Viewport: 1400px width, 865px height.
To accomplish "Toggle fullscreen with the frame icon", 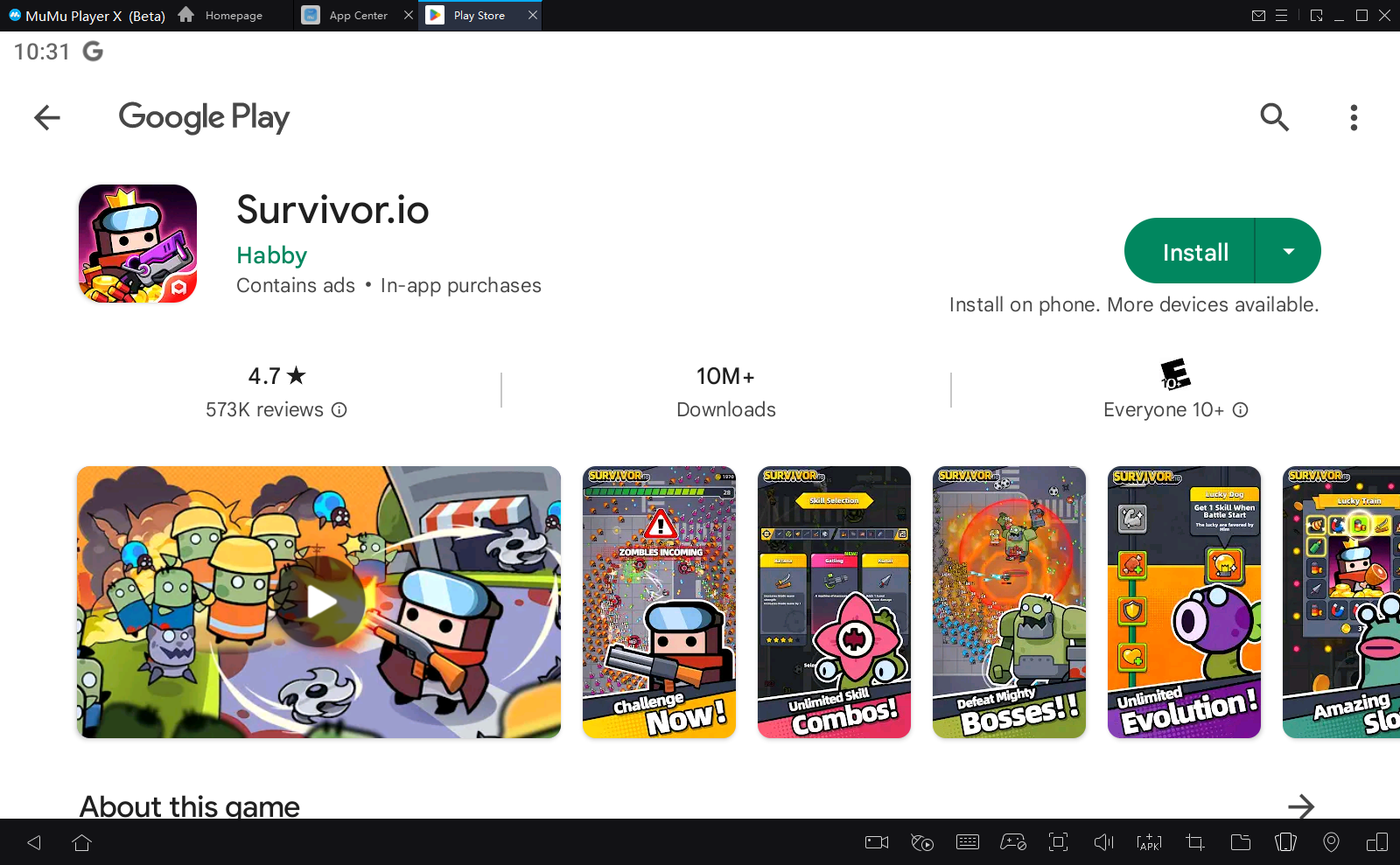I will (x=1059, y=842).
